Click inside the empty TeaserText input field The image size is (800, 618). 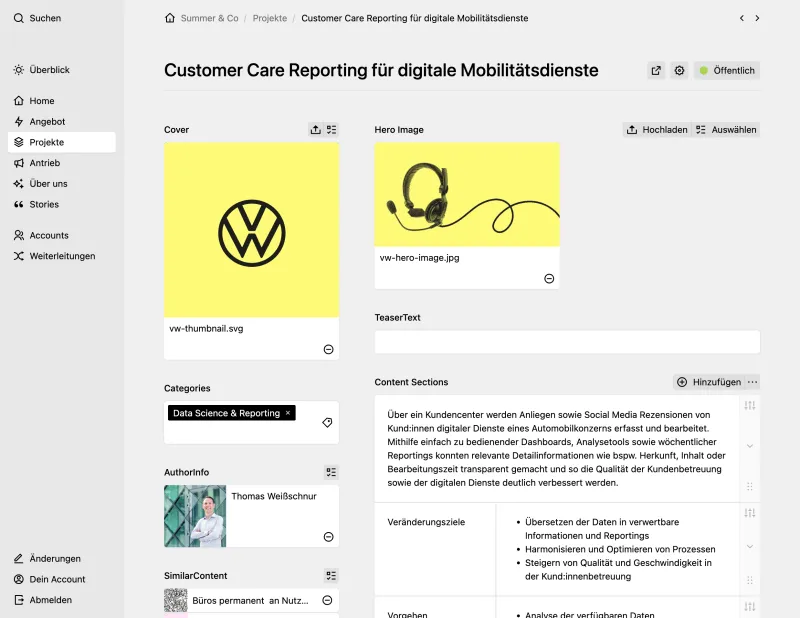point(567,341)
